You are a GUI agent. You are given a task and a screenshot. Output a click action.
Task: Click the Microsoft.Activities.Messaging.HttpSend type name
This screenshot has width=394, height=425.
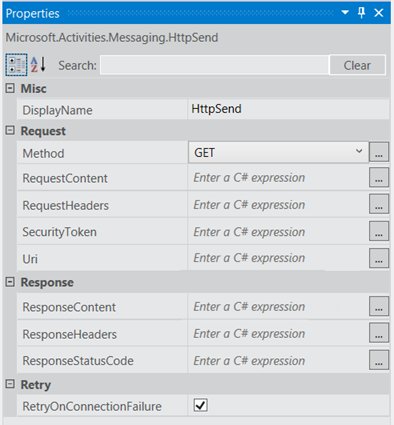click(x=112, y=37)
